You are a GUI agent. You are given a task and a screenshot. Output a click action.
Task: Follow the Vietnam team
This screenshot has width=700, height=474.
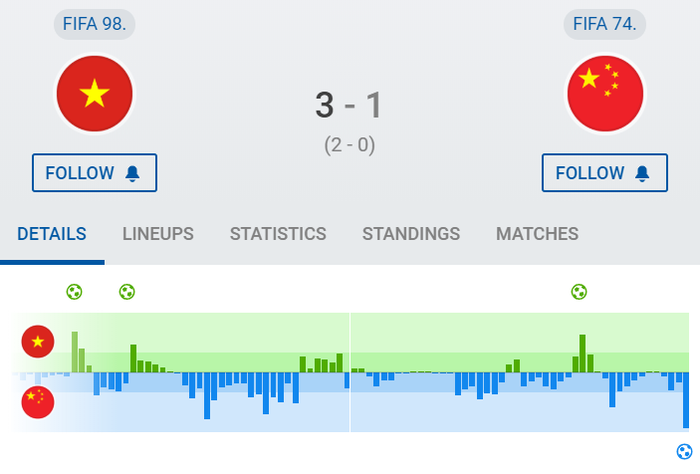(x=94, y=173)
